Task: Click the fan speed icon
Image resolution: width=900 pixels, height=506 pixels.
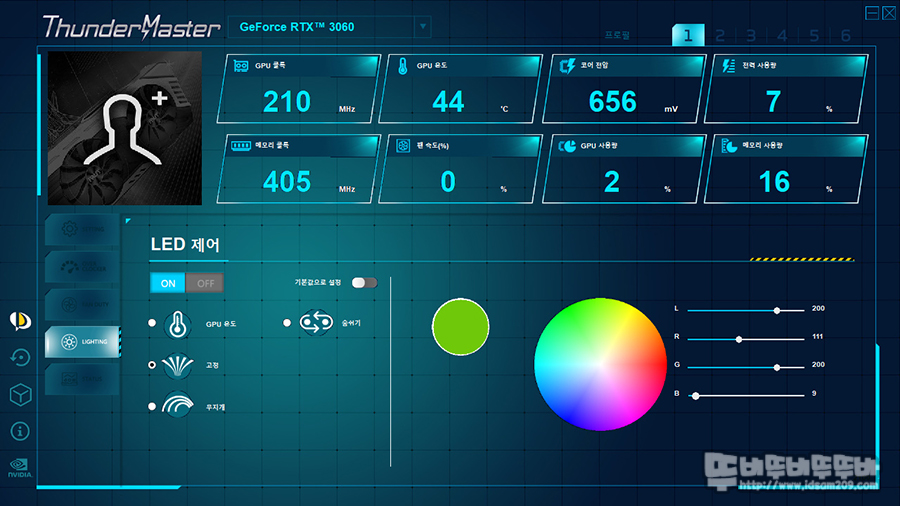Action: pyautogui.click(x=403, y=146)
